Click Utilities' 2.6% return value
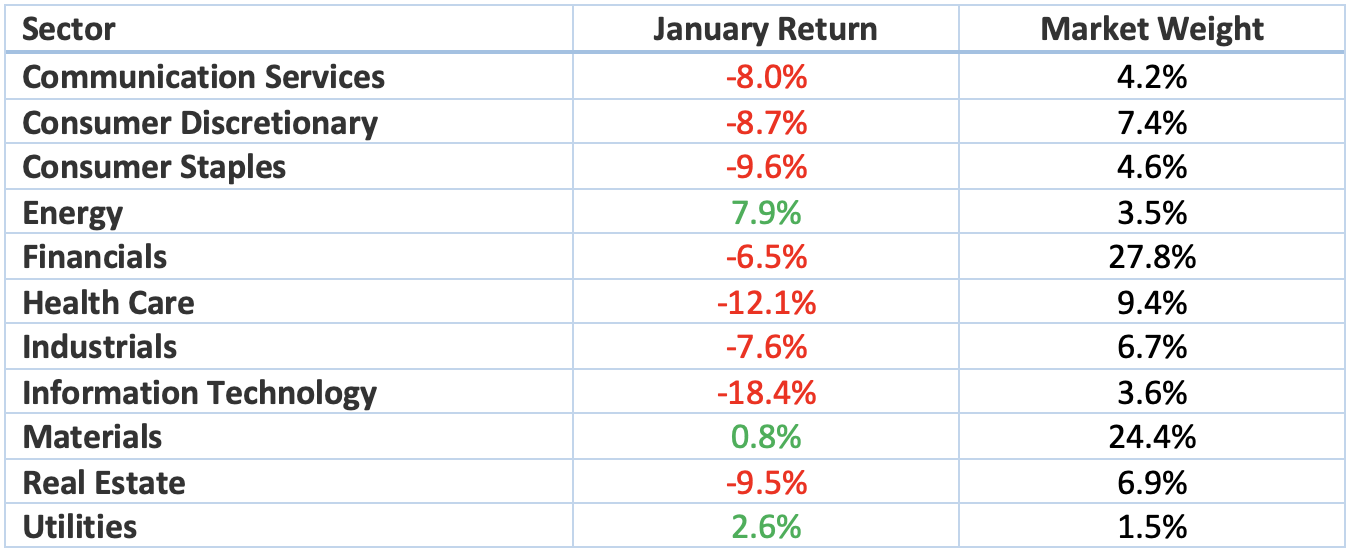 pos(766,527)
